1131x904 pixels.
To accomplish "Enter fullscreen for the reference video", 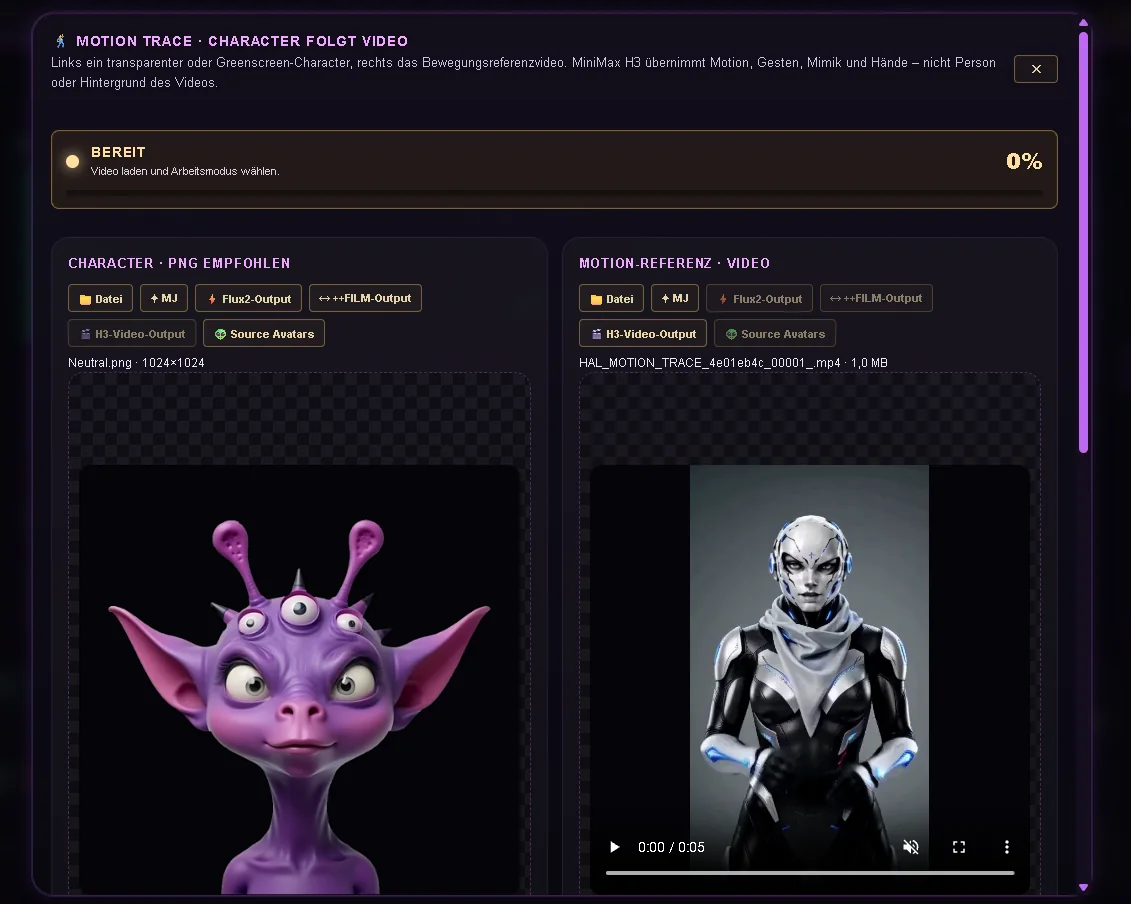I will click(959, 847).
